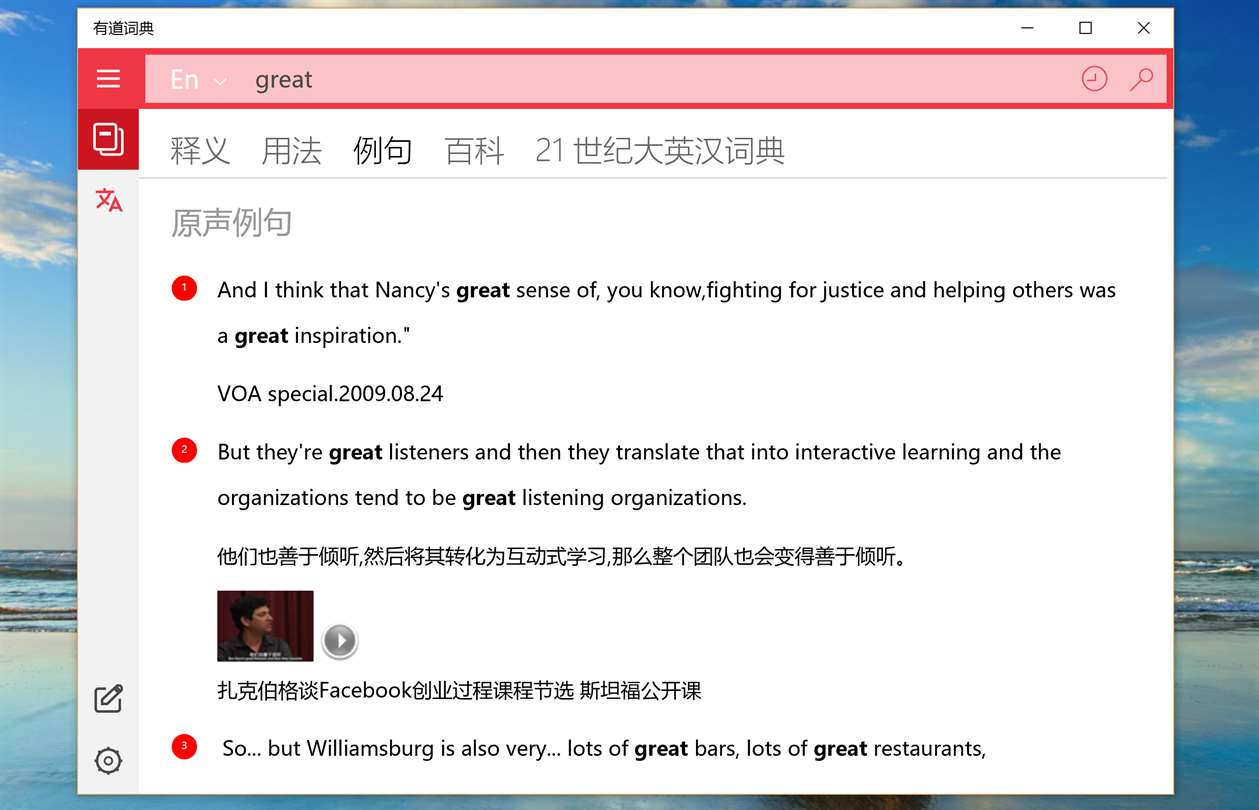Click the search box containing great
The image size is (1259, 810).
(660, 80)
